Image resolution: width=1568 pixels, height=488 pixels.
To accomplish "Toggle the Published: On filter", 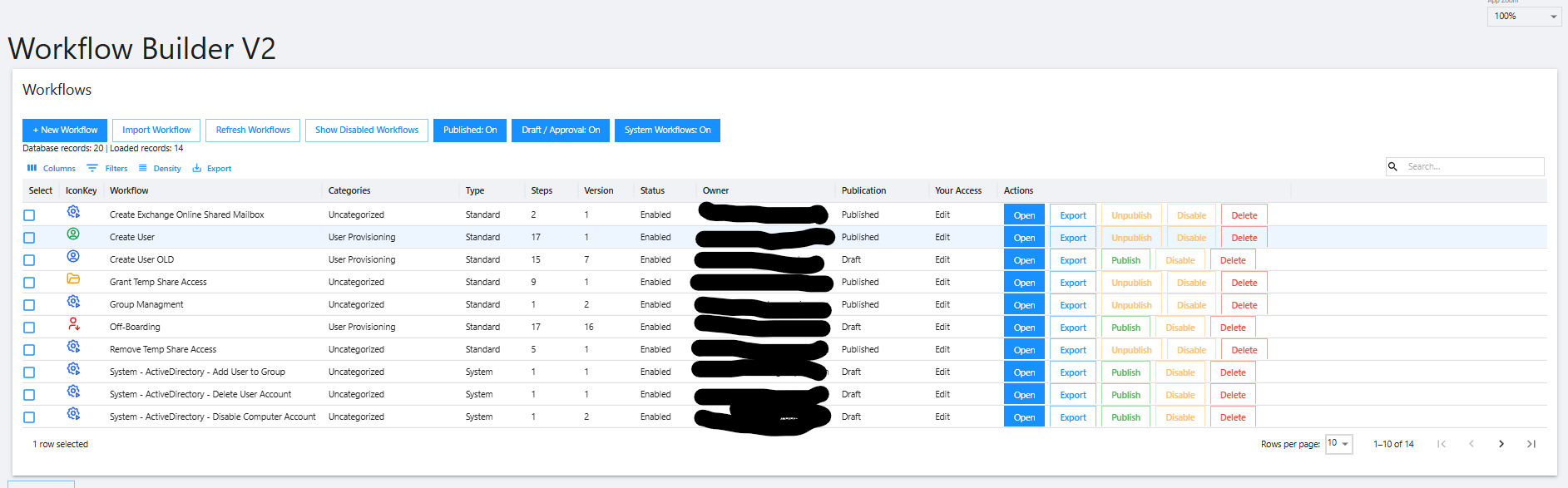I will pos(470,131).
